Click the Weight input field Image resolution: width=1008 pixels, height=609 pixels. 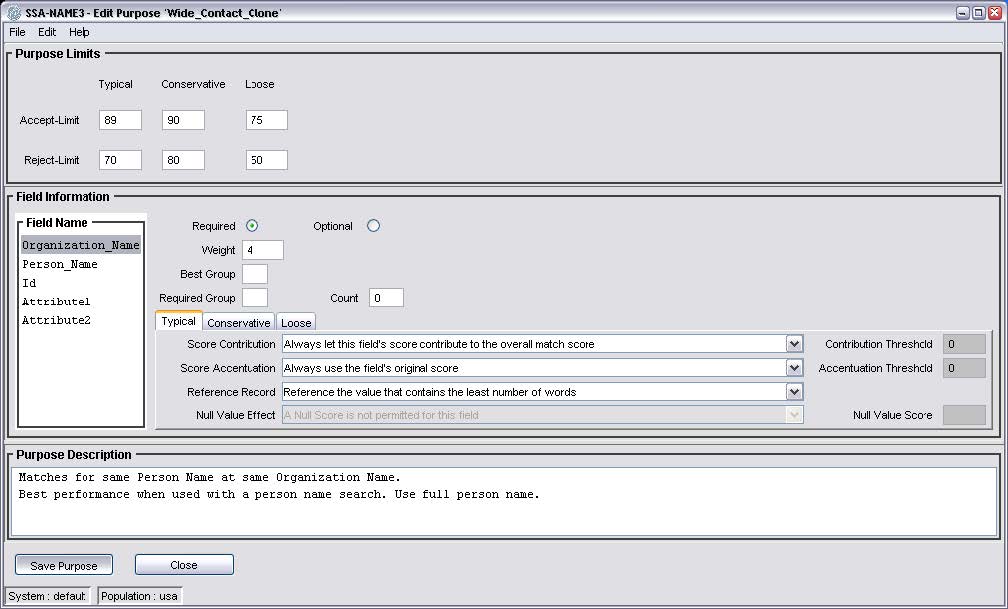coord(262,250)
